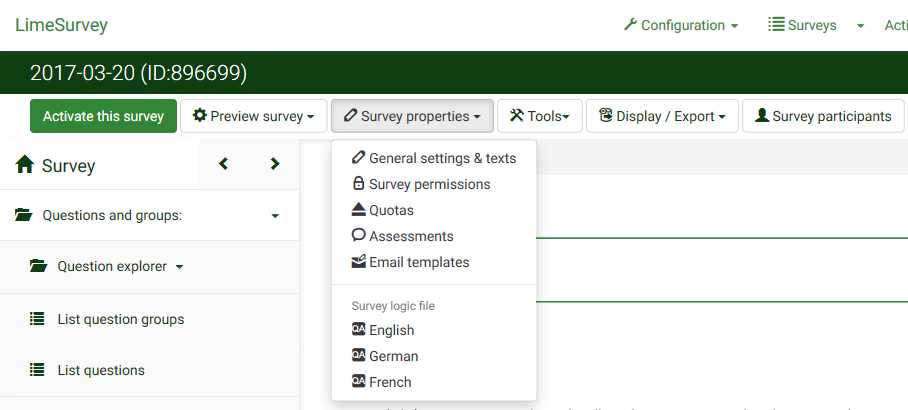The height and width of the screenshot is (410, 908).
Task: Choose French survey logic file
Action: [x=390, y=382]
